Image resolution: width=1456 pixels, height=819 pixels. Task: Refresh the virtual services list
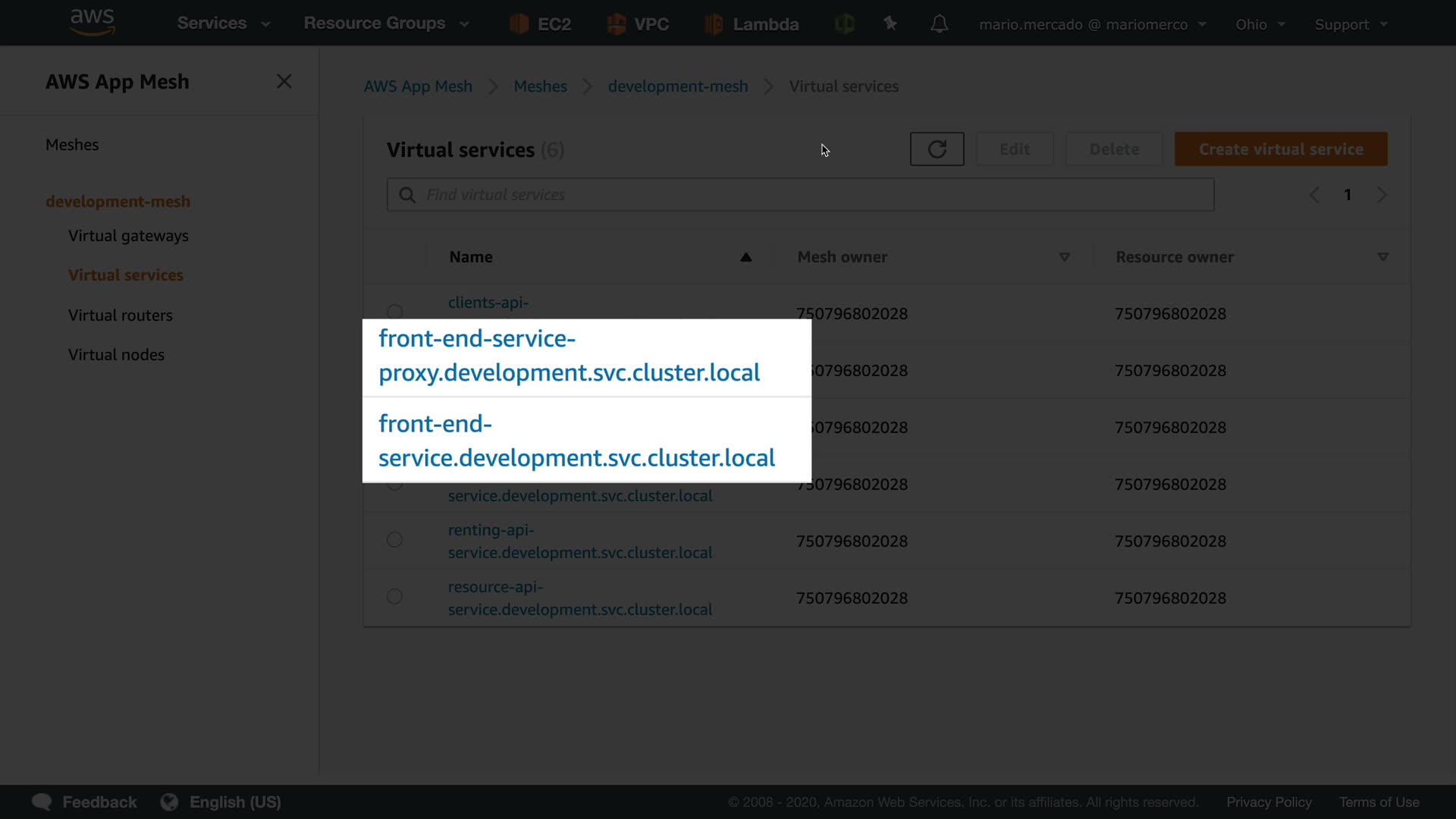click(x=937, y=149)
